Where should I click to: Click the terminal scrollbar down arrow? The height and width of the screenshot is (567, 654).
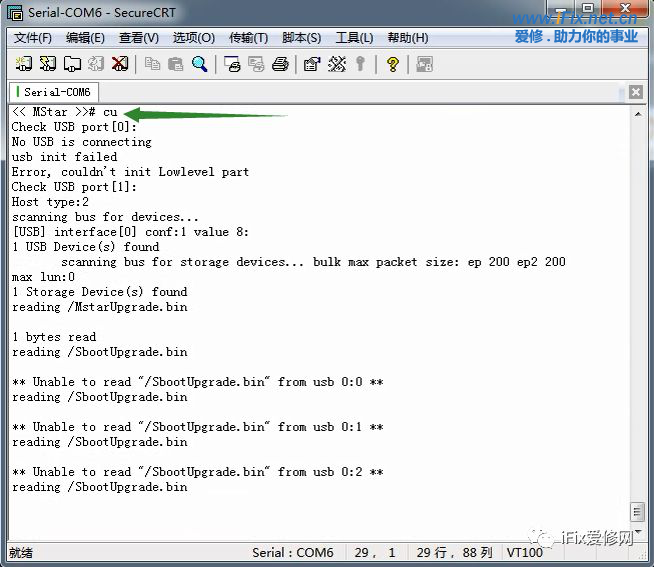click(638, 532)
